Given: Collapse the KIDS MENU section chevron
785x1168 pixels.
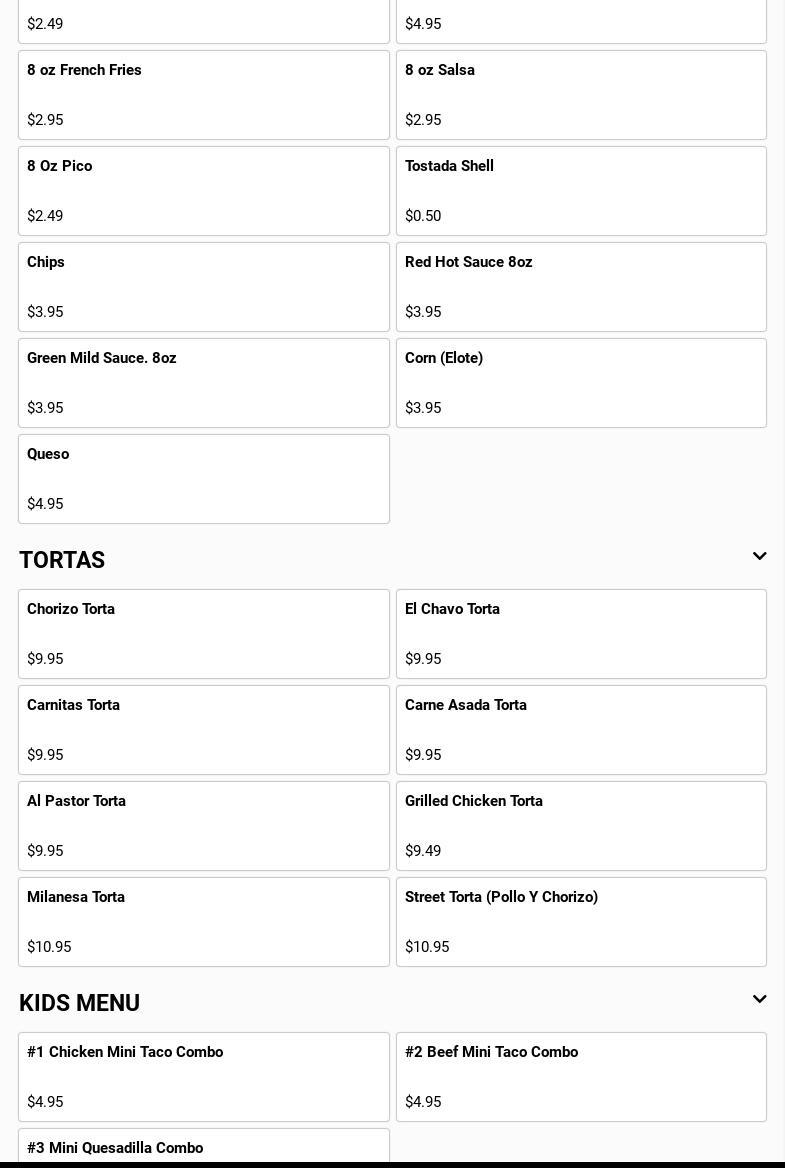Looking at the screenshot, I should (x=759, y=1000).
